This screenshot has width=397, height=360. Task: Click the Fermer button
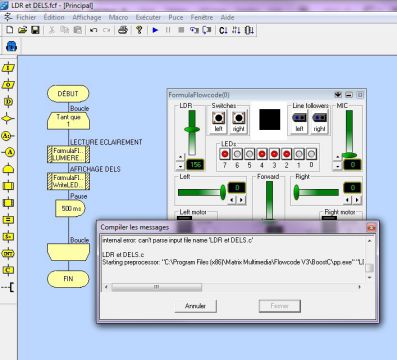279,306
